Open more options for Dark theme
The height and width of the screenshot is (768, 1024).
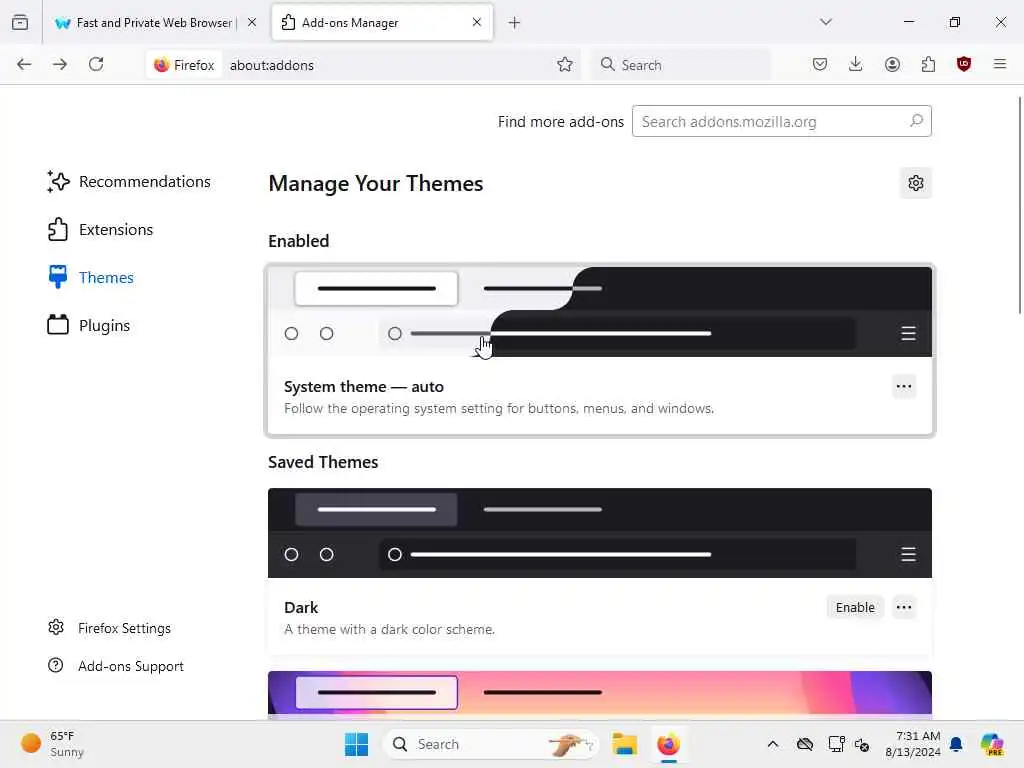tap(904, 607)
